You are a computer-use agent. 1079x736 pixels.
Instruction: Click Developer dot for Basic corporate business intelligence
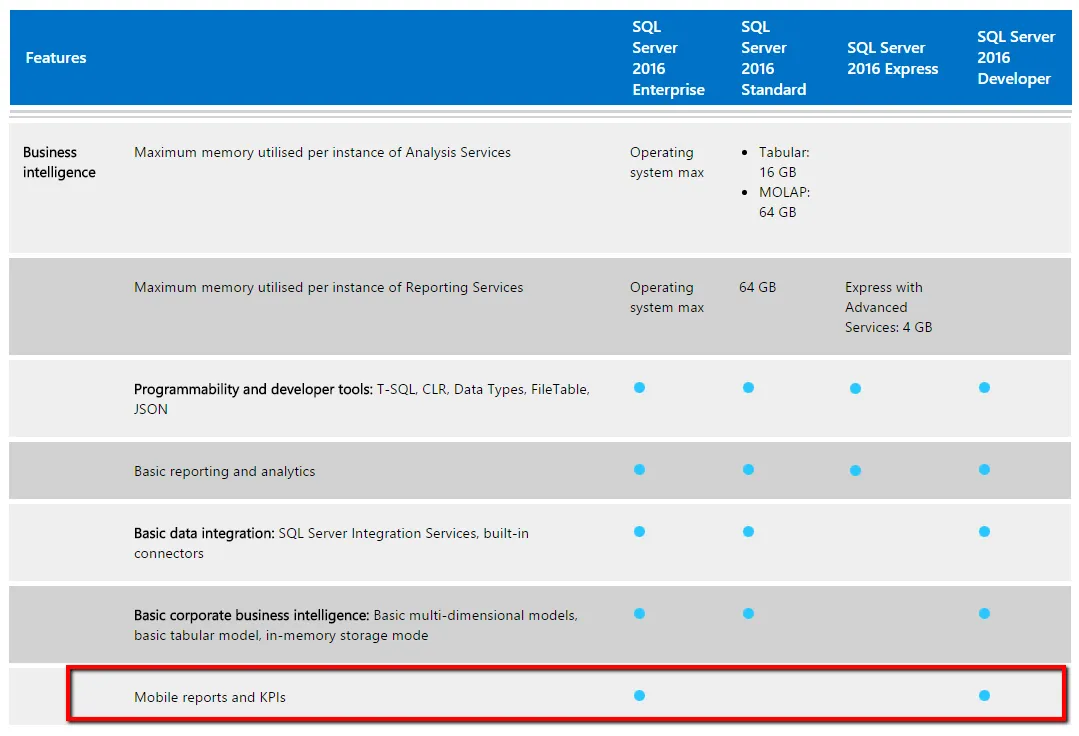coord(984,614)
